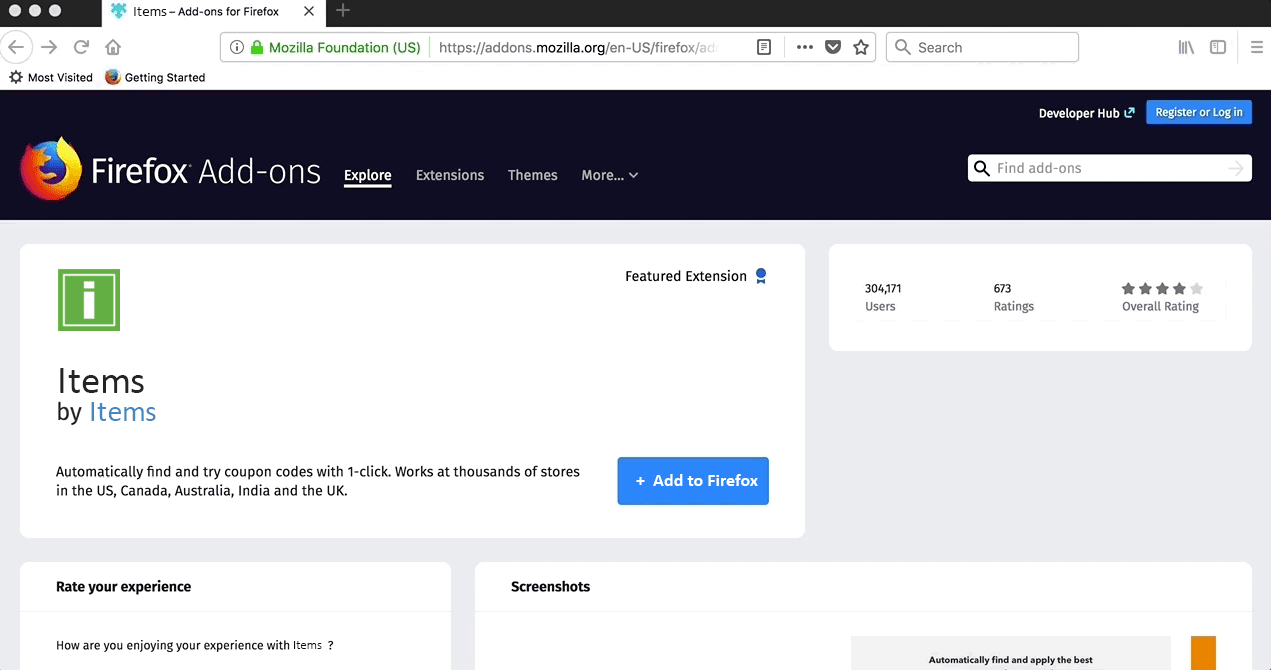
Task: Open page actions three-dot menu
Action: tap(804, 47)
